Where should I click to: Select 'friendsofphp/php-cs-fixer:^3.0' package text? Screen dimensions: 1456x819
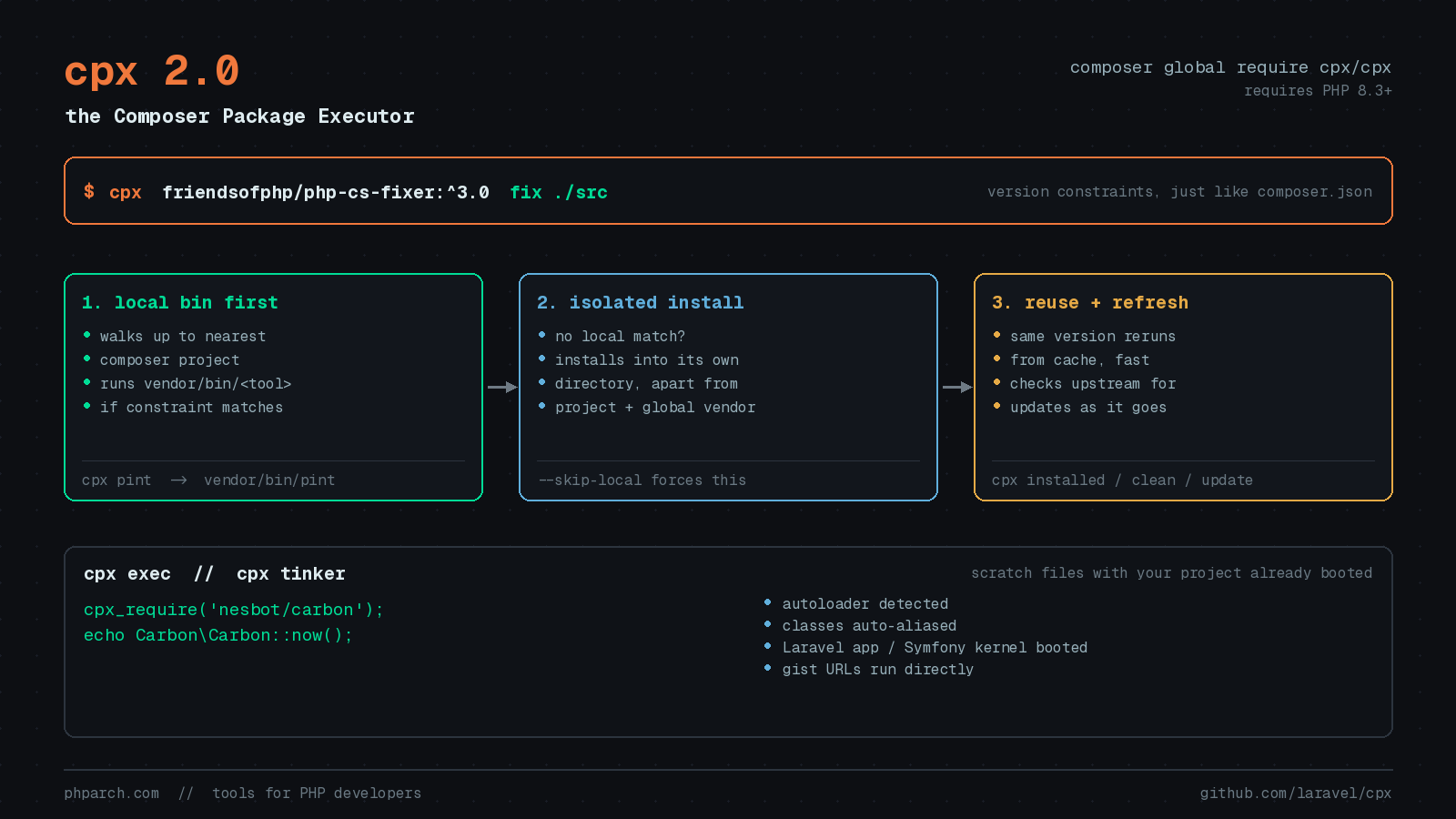coord(326,192)
